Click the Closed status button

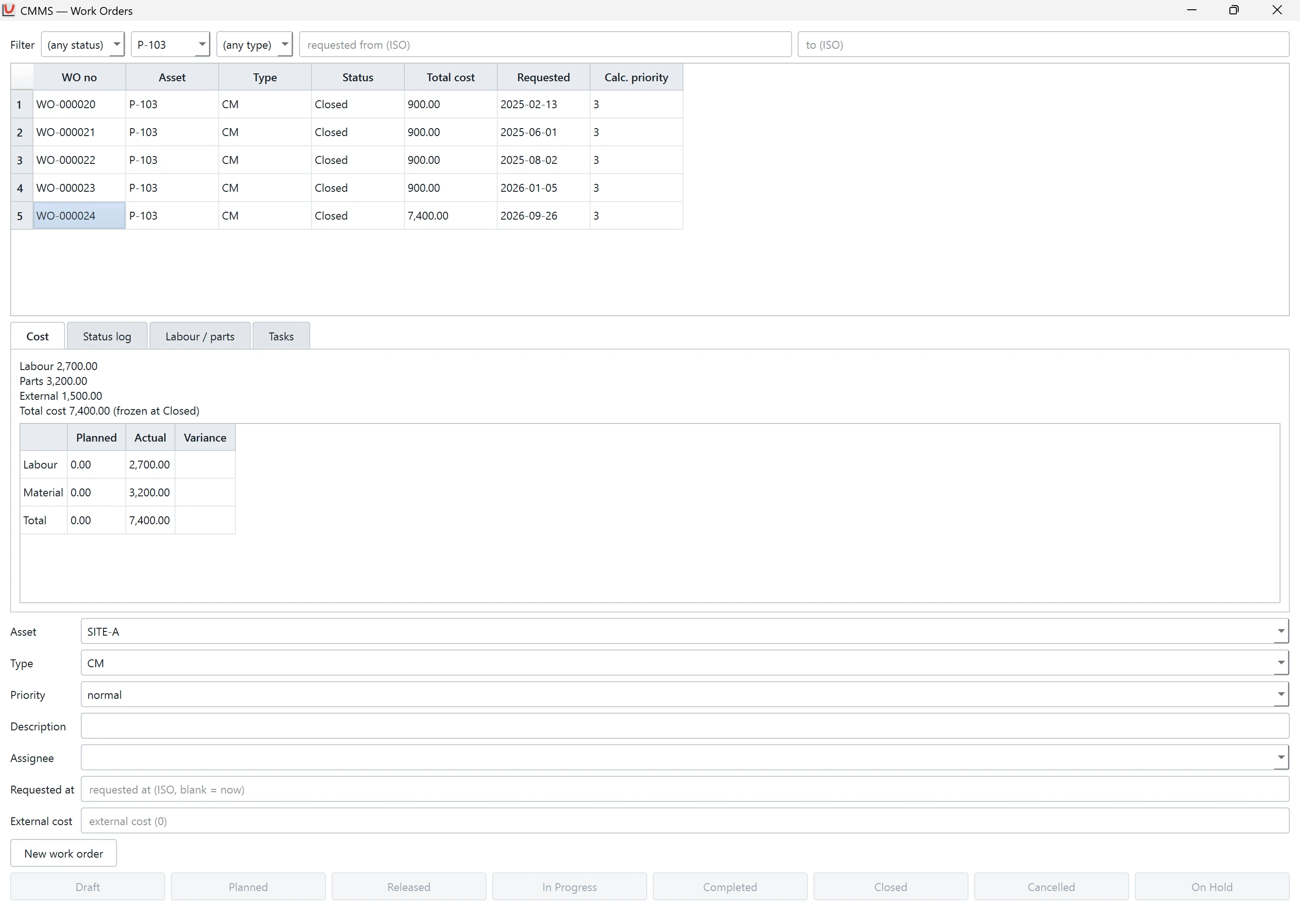tap(890, 887)
